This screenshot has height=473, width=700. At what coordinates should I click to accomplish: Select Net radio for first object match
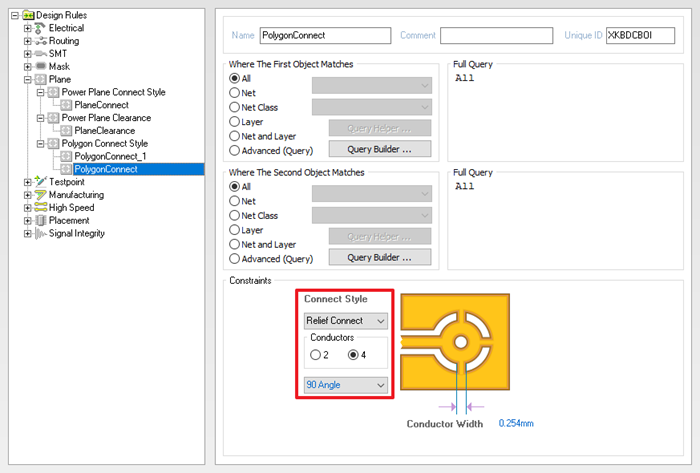[235, 92]
